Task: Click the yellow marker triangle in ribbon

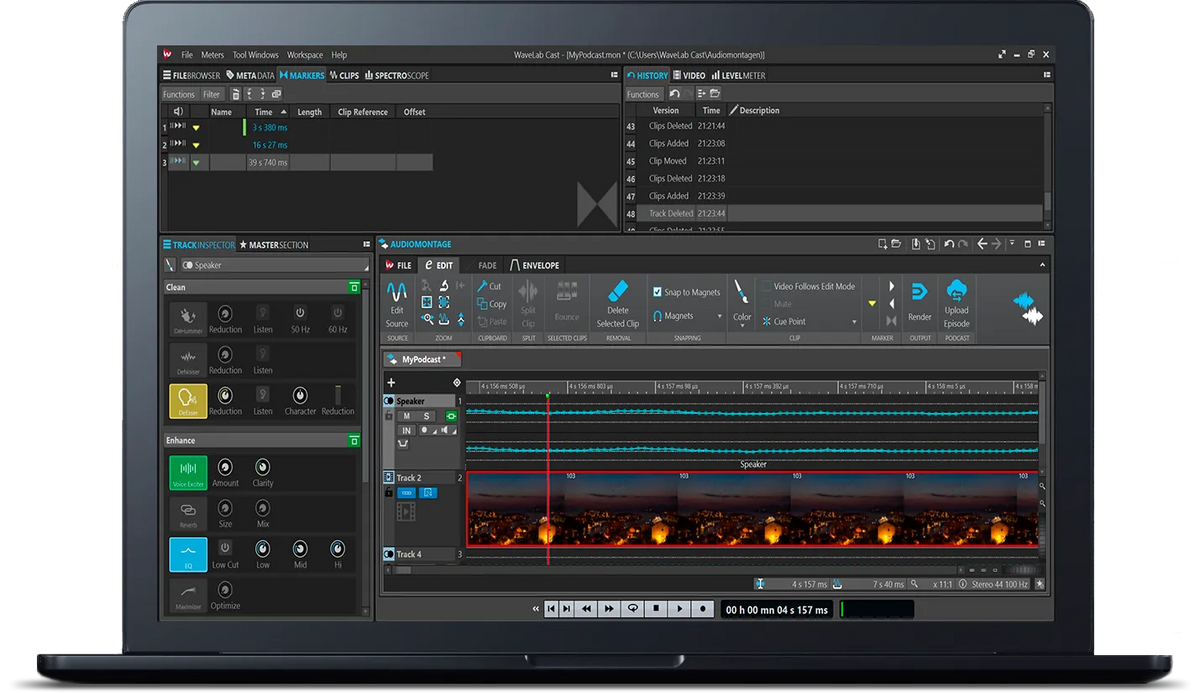Action: click(872, 303)
